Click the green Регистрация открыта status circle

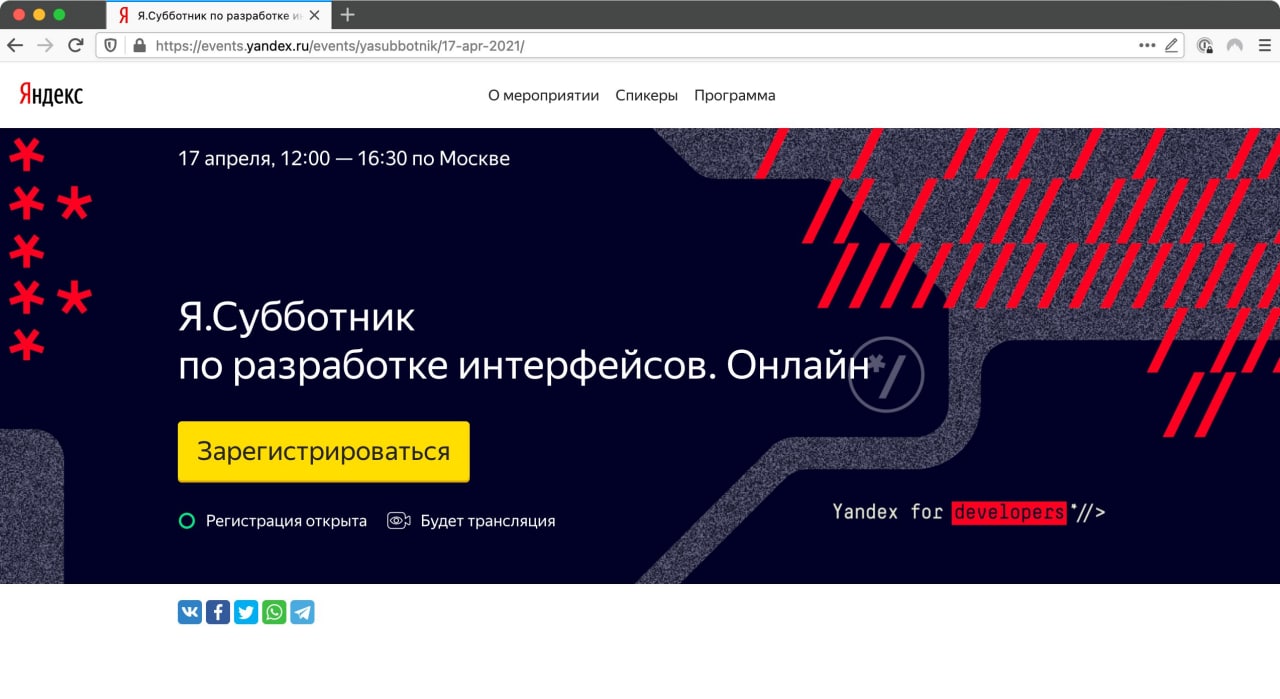click(x=186, y=521)
